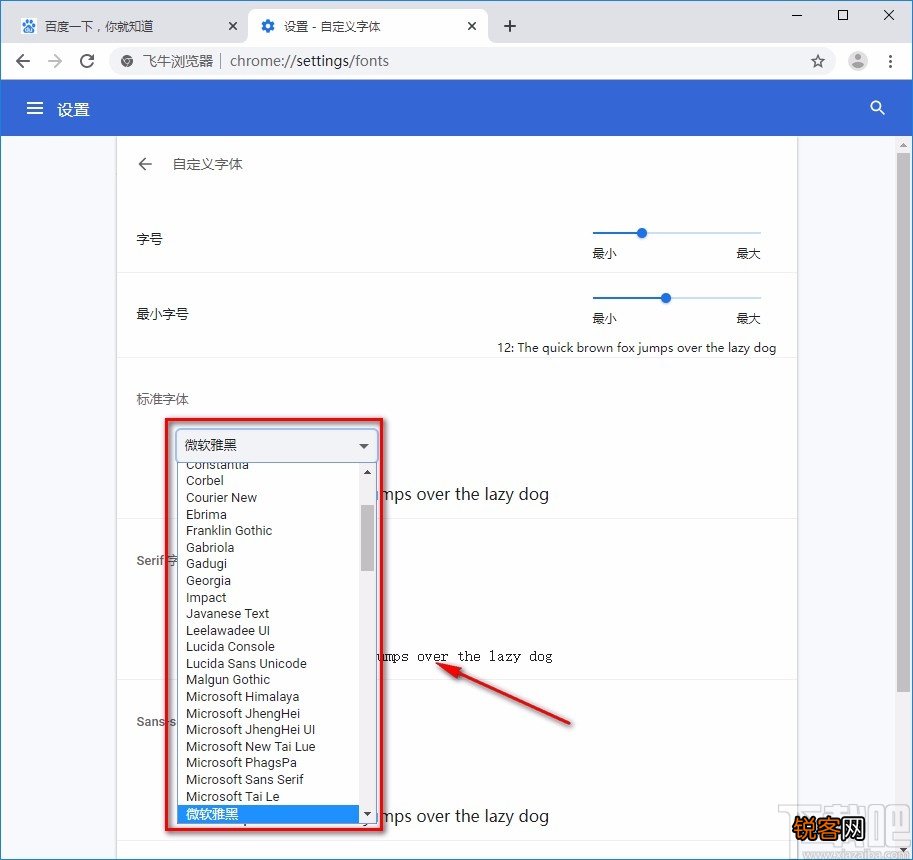
Task: Open the user profile avatar
Action: (858, 61)
